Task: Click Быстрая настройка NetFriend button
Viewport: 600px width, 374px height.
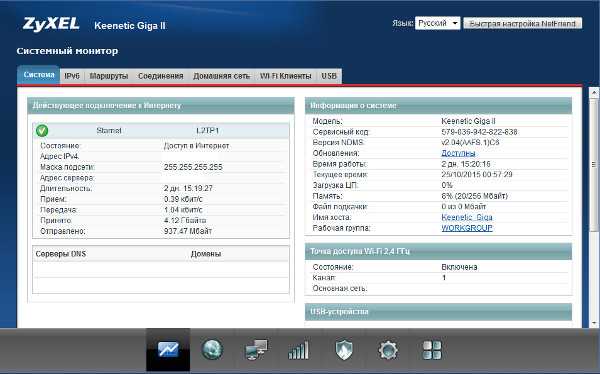Action: 523,23
